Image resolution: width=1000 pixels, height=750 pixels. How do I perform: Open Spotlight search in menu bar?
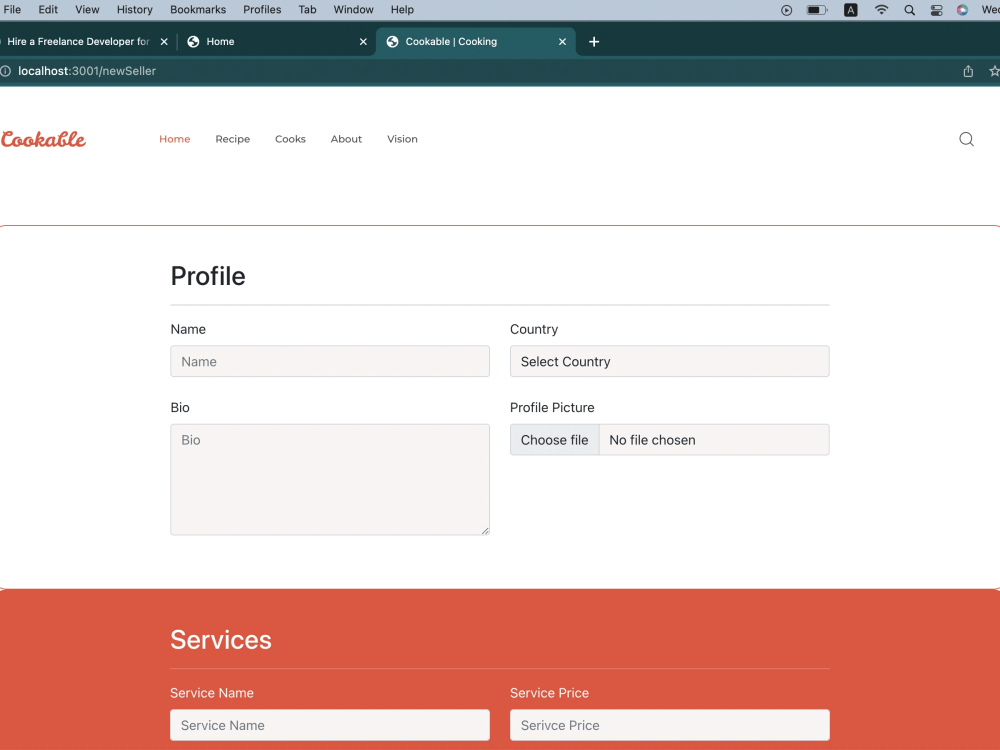click(x=909, y=10)
